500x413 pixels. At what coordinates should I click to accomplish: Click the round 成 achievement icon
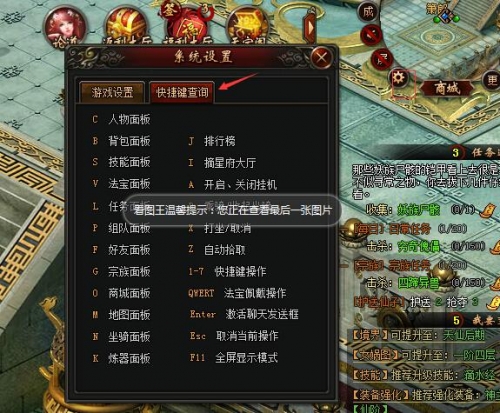pyautogui.click(x=368, y=12)
